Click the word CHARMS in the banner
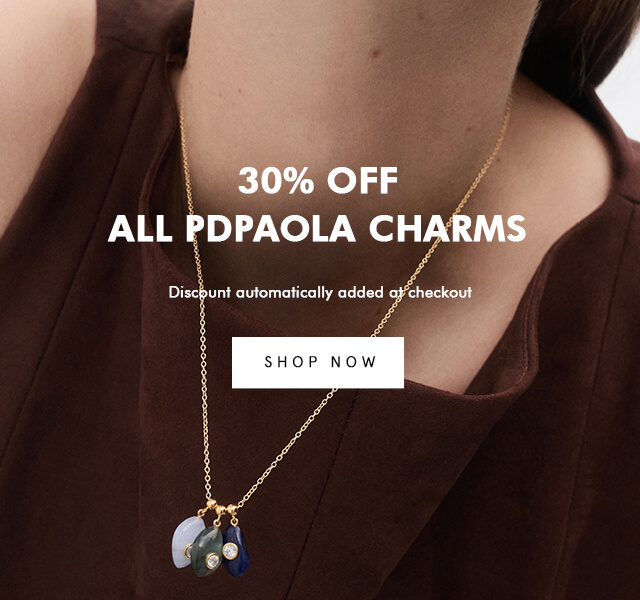This screenshot has height=600, width=640. point(448,228)
